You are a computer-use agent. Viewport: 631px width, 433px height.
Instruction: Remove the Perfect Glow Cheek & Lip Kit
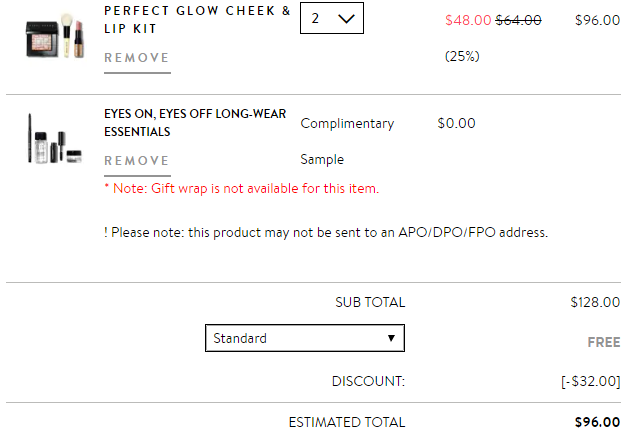click(137, 58)
